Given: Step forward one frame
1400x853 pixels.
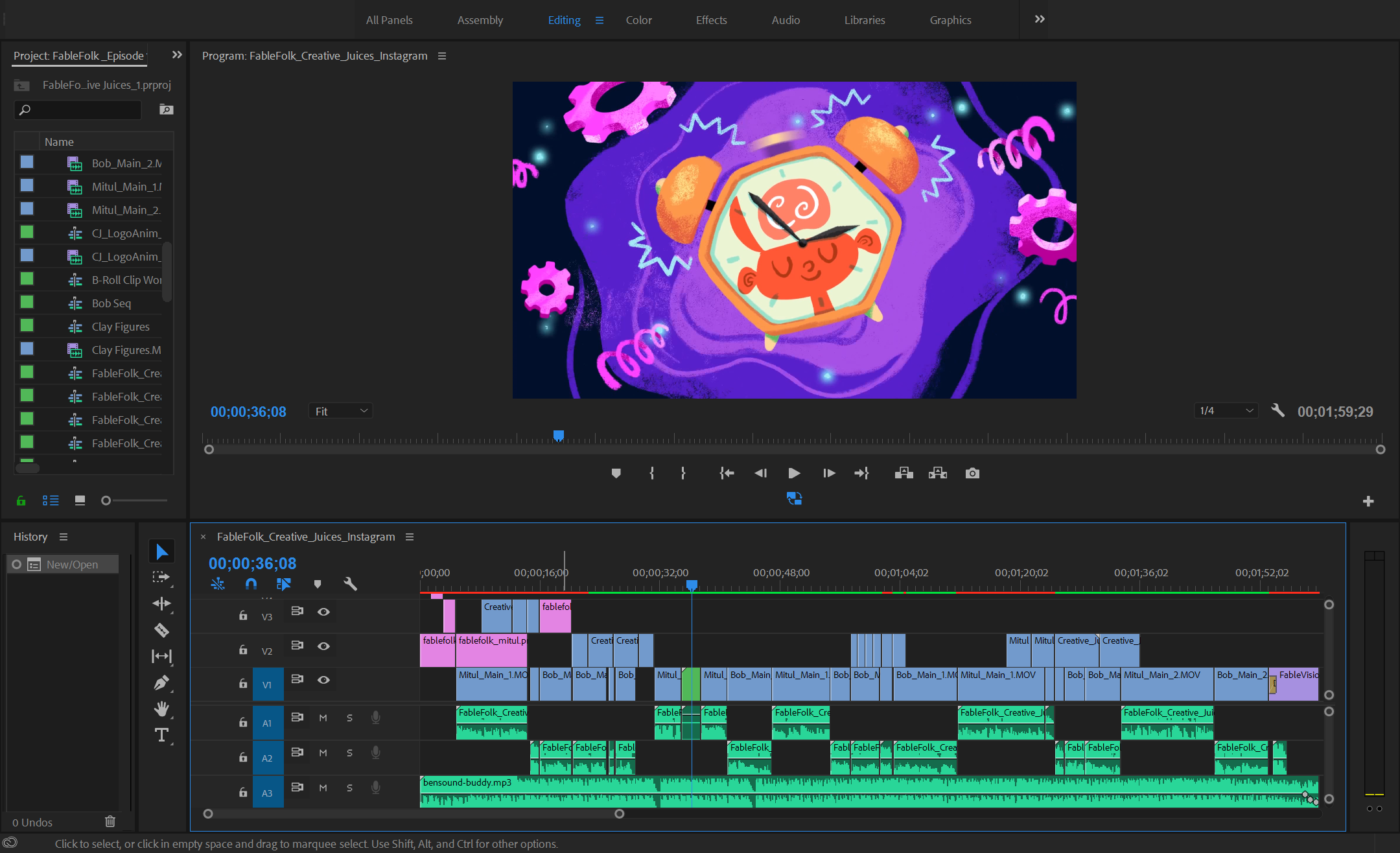Looking at the screenshot, I should click(x=828, y=473).
